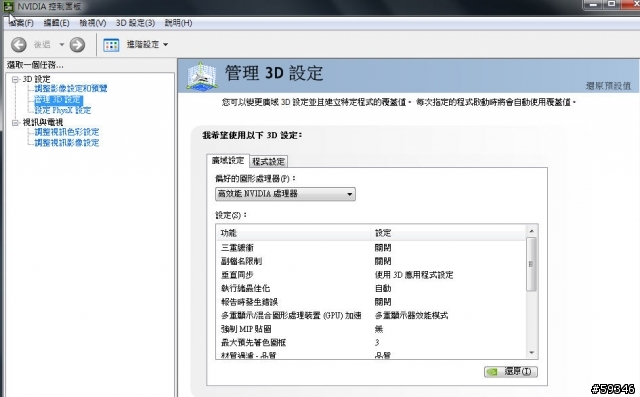This screenshot has width=640, height=397.
Task: Click the 自動 setting value
Action: pyautogui.click(x=383, y=288)
